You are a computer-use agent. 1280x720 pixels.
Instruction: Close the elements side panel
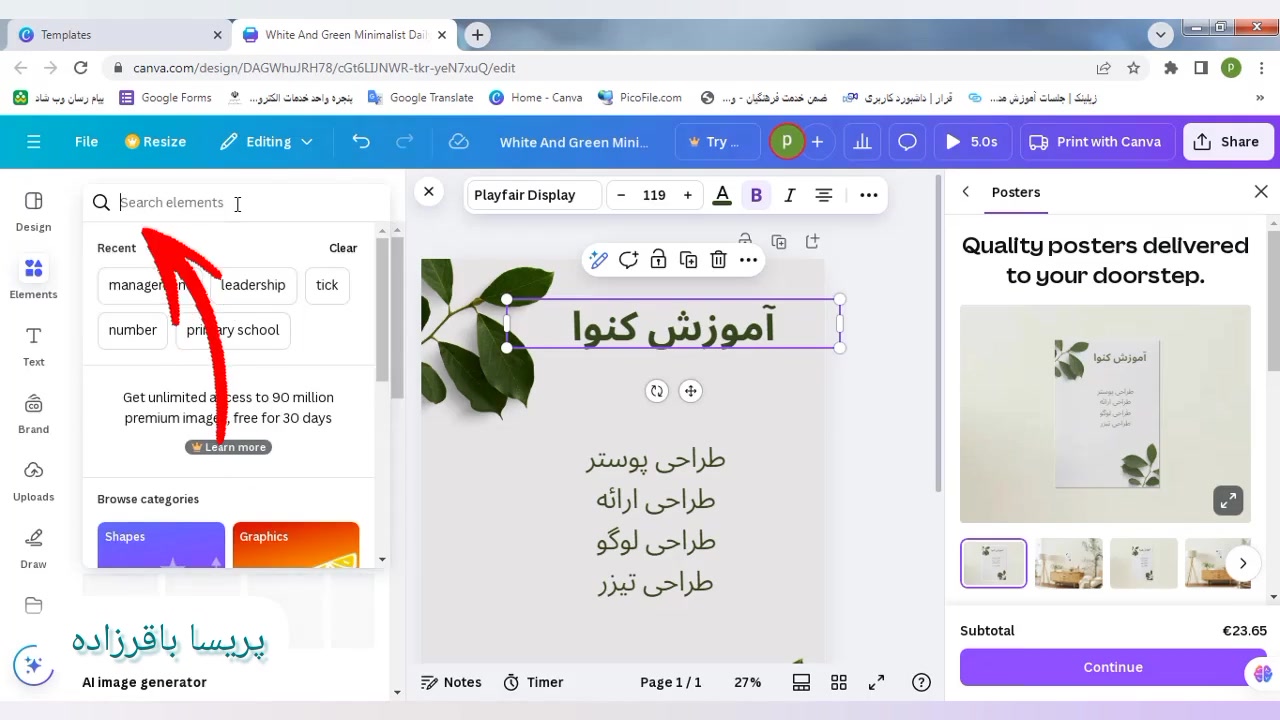tap(429, 191)
